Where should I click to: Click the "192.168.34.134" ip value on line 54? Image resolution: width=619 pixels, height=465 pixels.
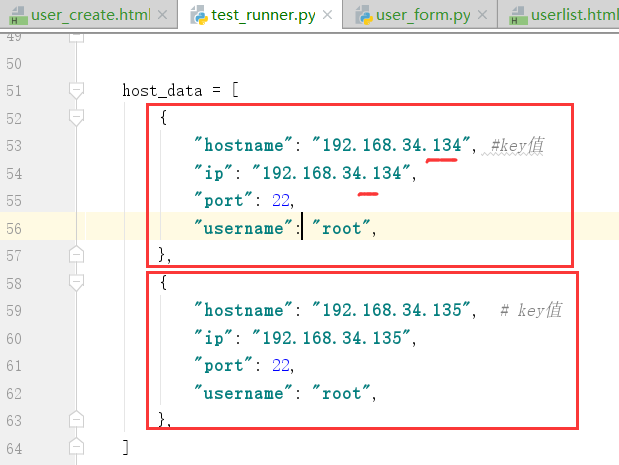332,173
